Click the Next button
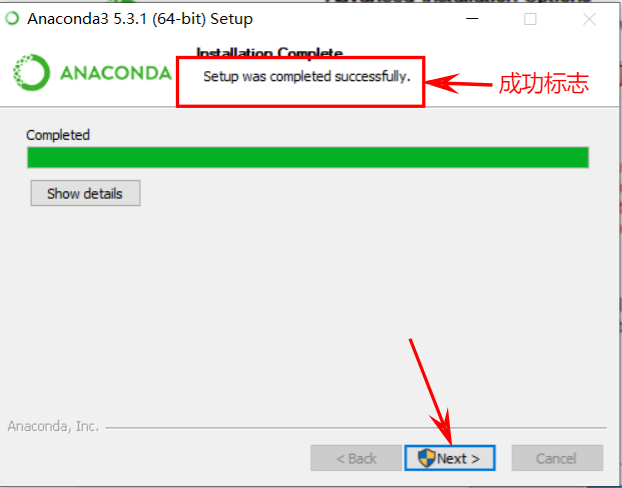622x488 pixels. pos(450,458)
